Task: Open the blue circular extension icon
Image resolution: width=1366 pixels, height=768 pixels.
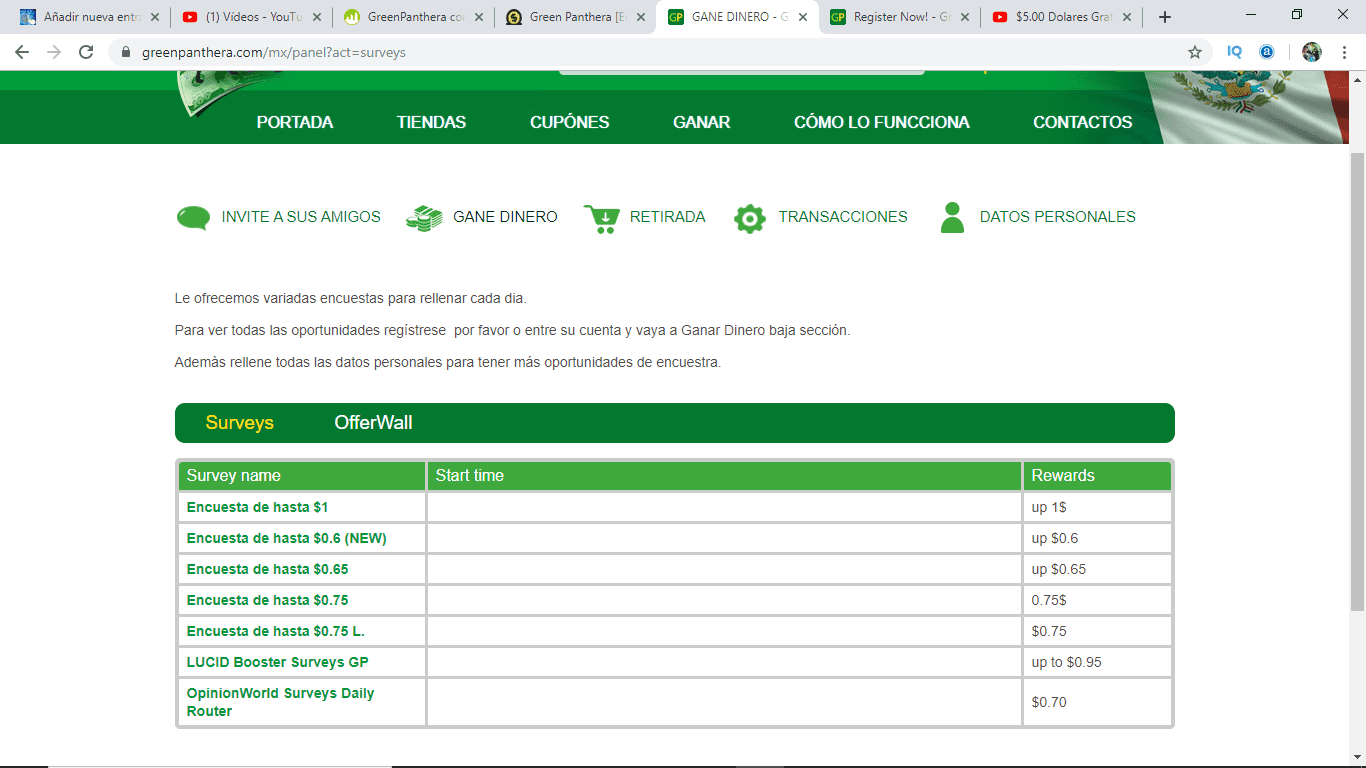Action: click(1267, 52)
